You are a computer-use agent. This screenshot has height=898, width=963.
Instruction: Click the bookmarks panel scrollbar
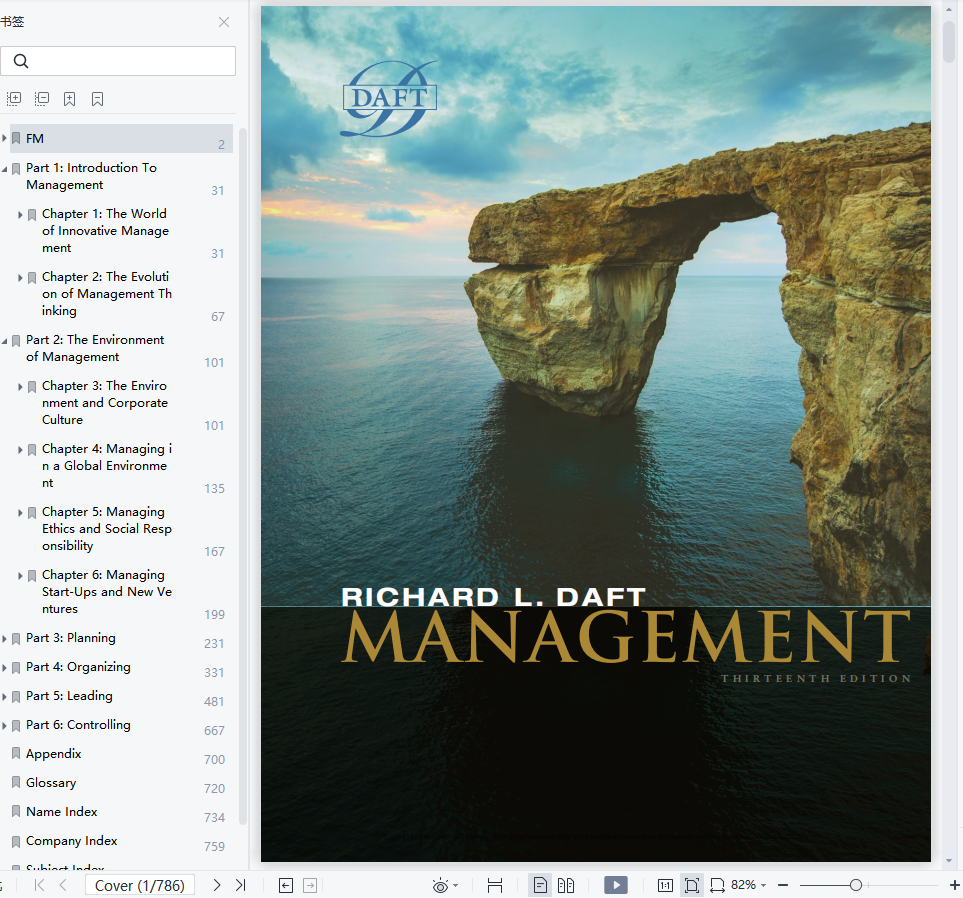(x=243, y=476)
